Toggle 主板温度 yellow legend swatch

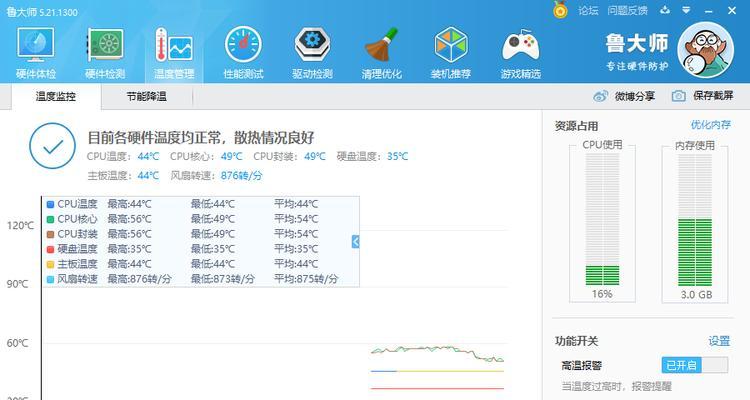pyautogui.click(x=50, y=264)
